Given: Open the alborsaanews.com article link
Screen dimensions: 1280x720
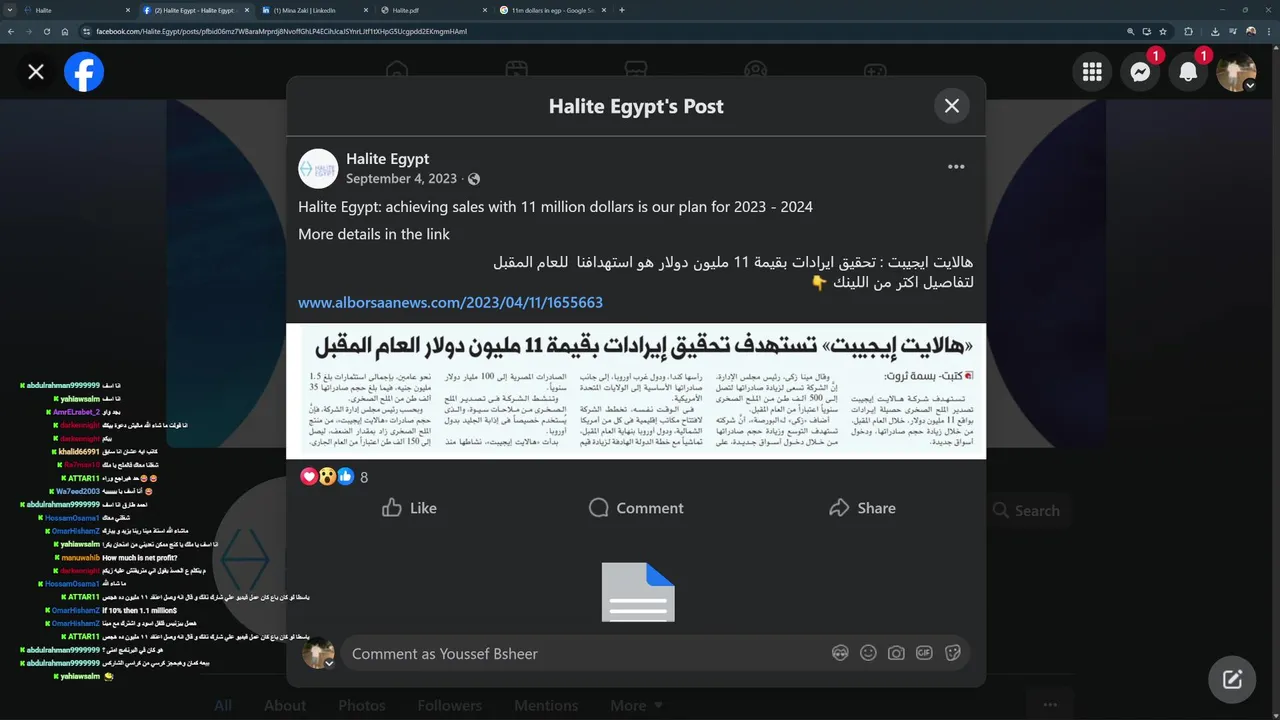Looking at the screenshot, I should click(x=450, y=302).
